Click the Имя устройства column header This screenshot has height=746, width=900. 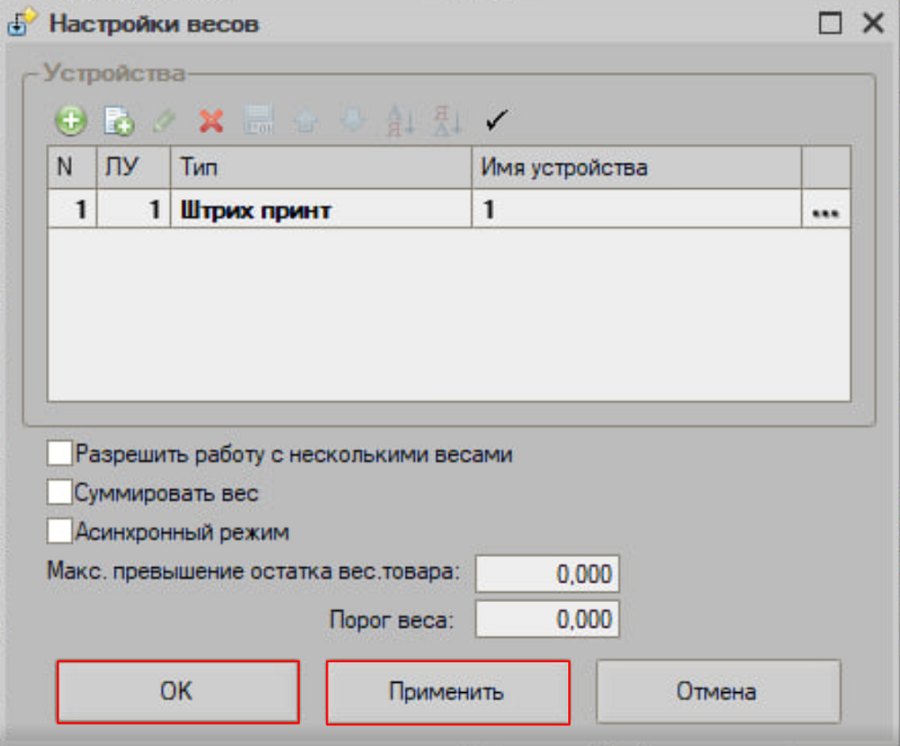click(x=637, y=167)
